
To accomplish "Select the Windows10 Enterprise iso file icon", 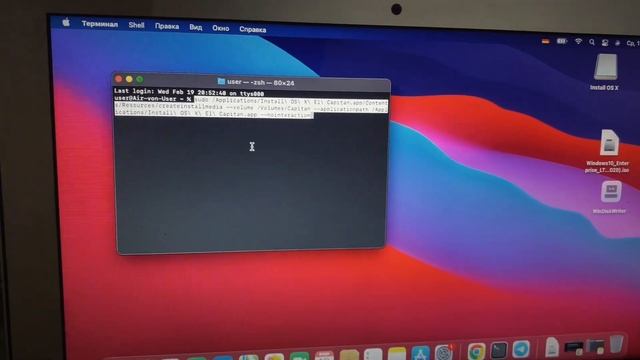I will pyautogui.click(x=609, y=142).
